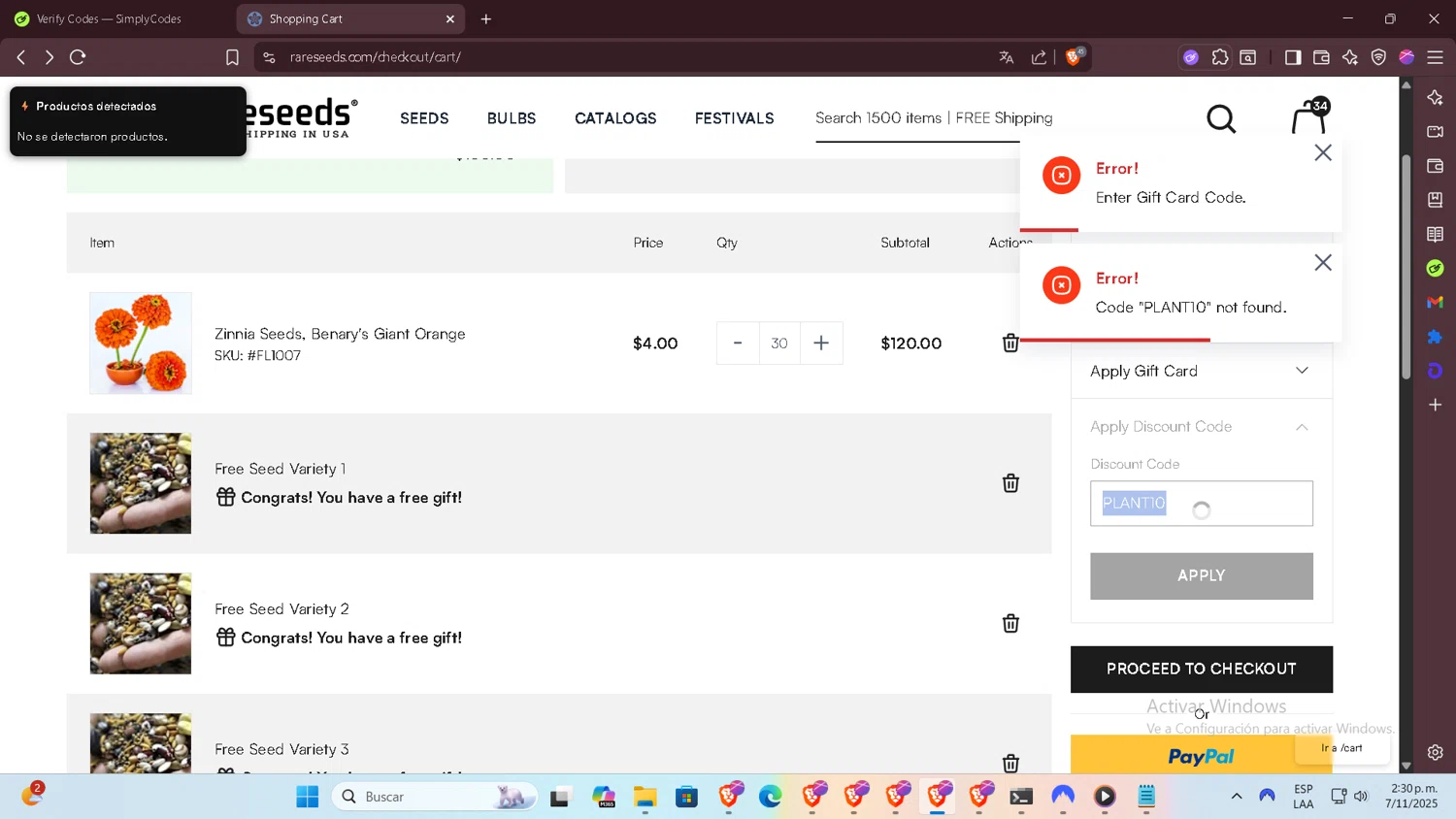
Task: Open the SEEDS menu
Action: (x=424, y=118)
